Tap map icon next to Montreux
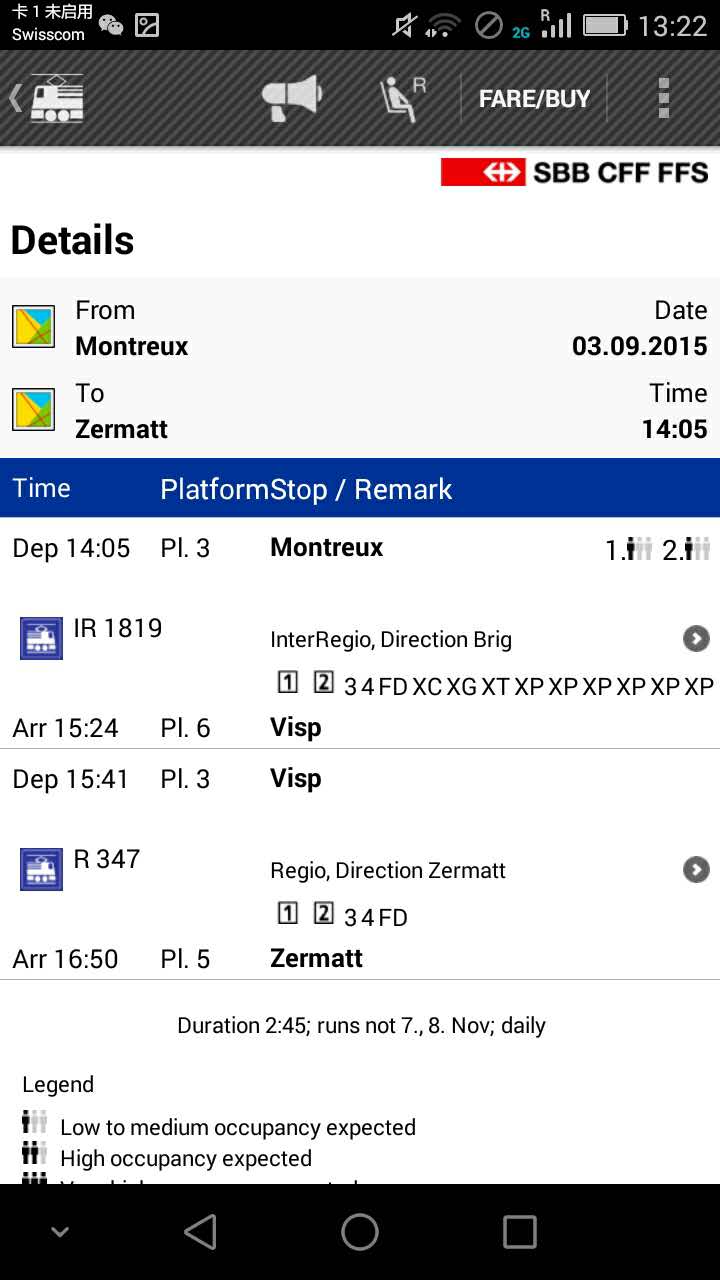Screen dimensions: 720x1280 tap(33, 327)
